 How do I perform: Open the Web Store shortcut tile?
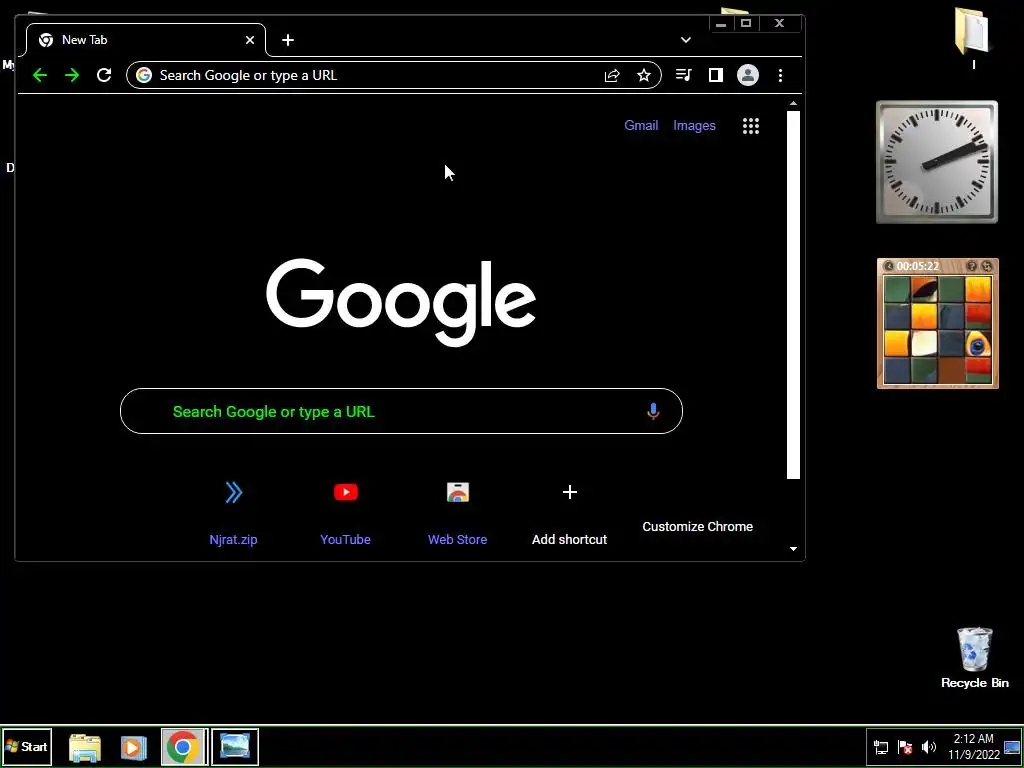(457, 514)
